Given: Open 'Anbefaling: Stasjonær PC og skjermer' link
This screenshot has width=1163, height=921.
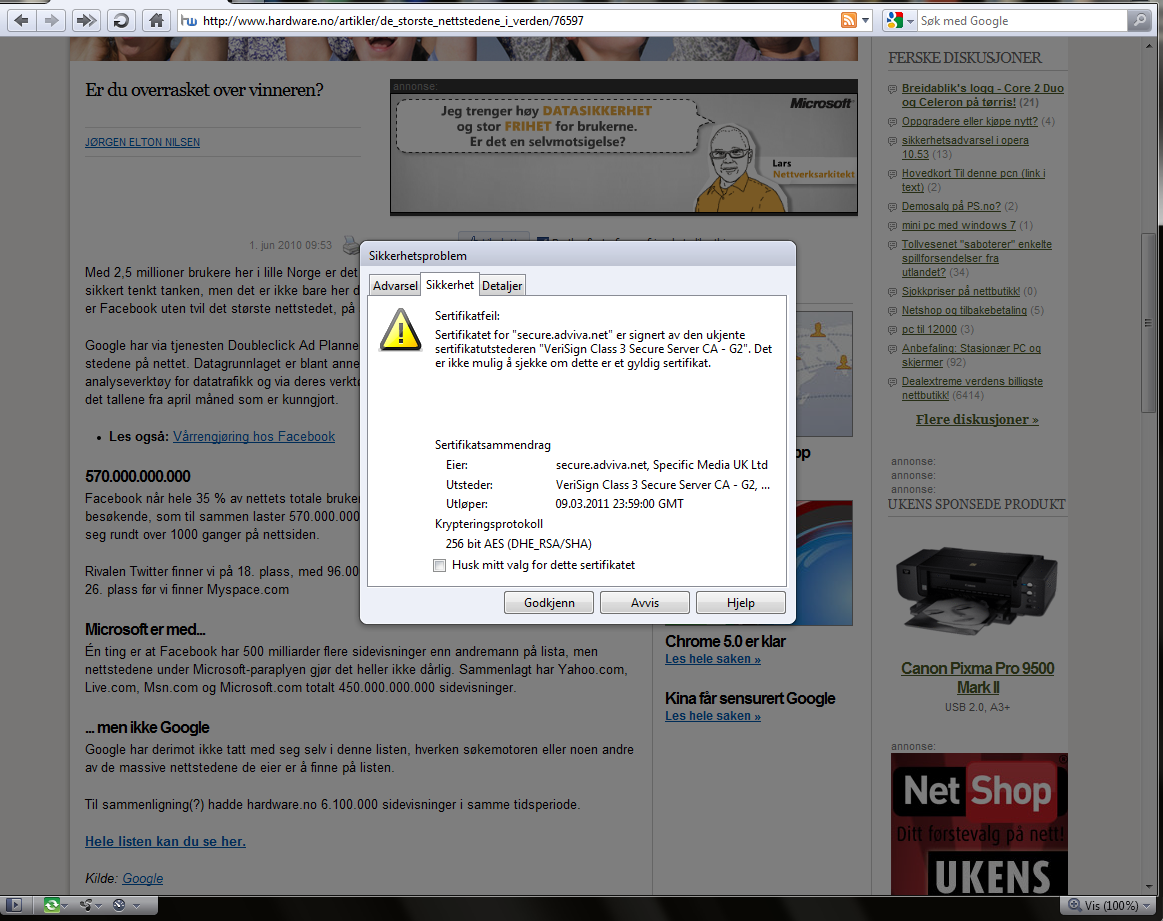Looking at the screenshot, I should [971, 355].
